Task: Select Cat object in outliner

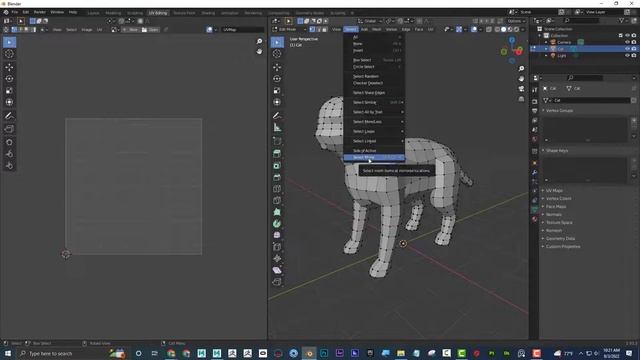Action: 560,49
